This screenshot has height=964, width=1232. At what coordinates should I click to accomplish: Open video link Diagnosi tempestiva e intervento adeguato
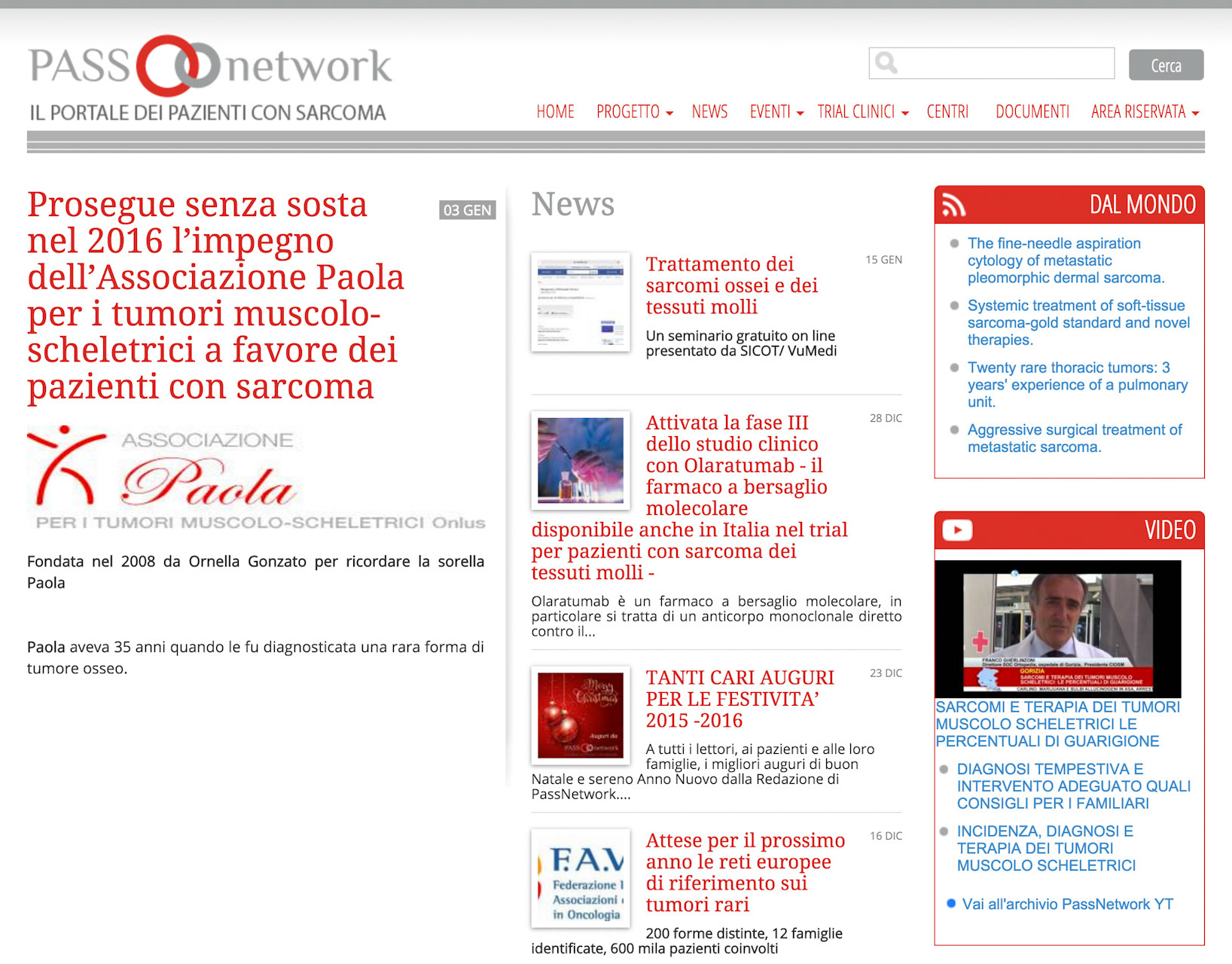coord(1074,786)
